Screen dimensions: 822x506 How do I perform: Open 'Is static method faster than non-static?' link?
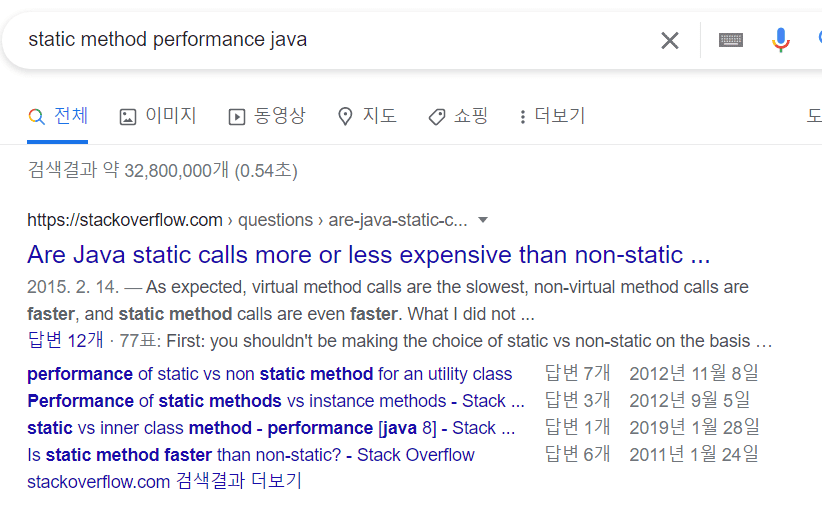point(251,455)
